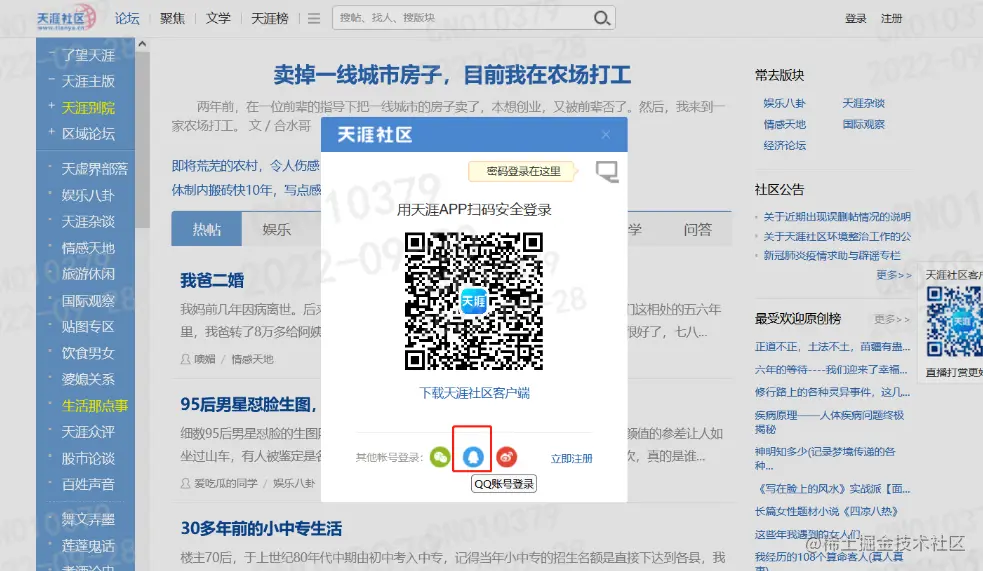Click 娱乐八卦 under 常去版块

click(x=784, y=103)
